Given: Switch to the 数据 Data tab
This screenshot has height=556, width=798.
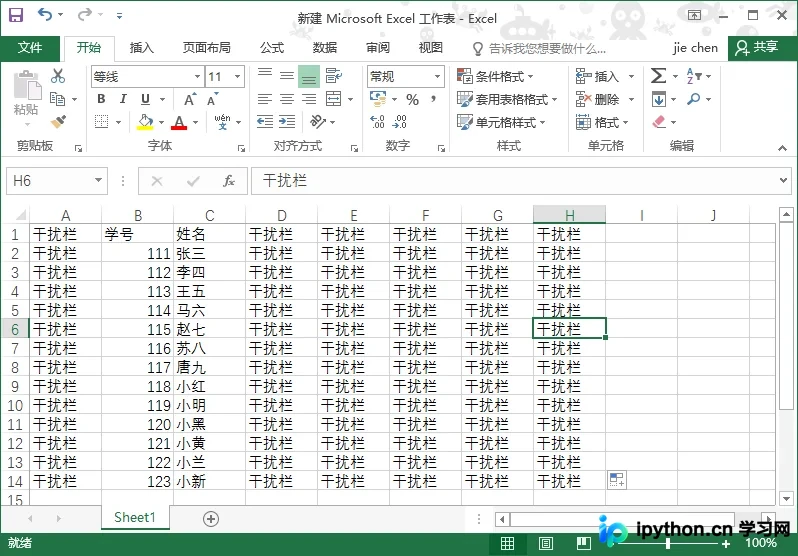Looking at the screenshot, I should (325, 48).
